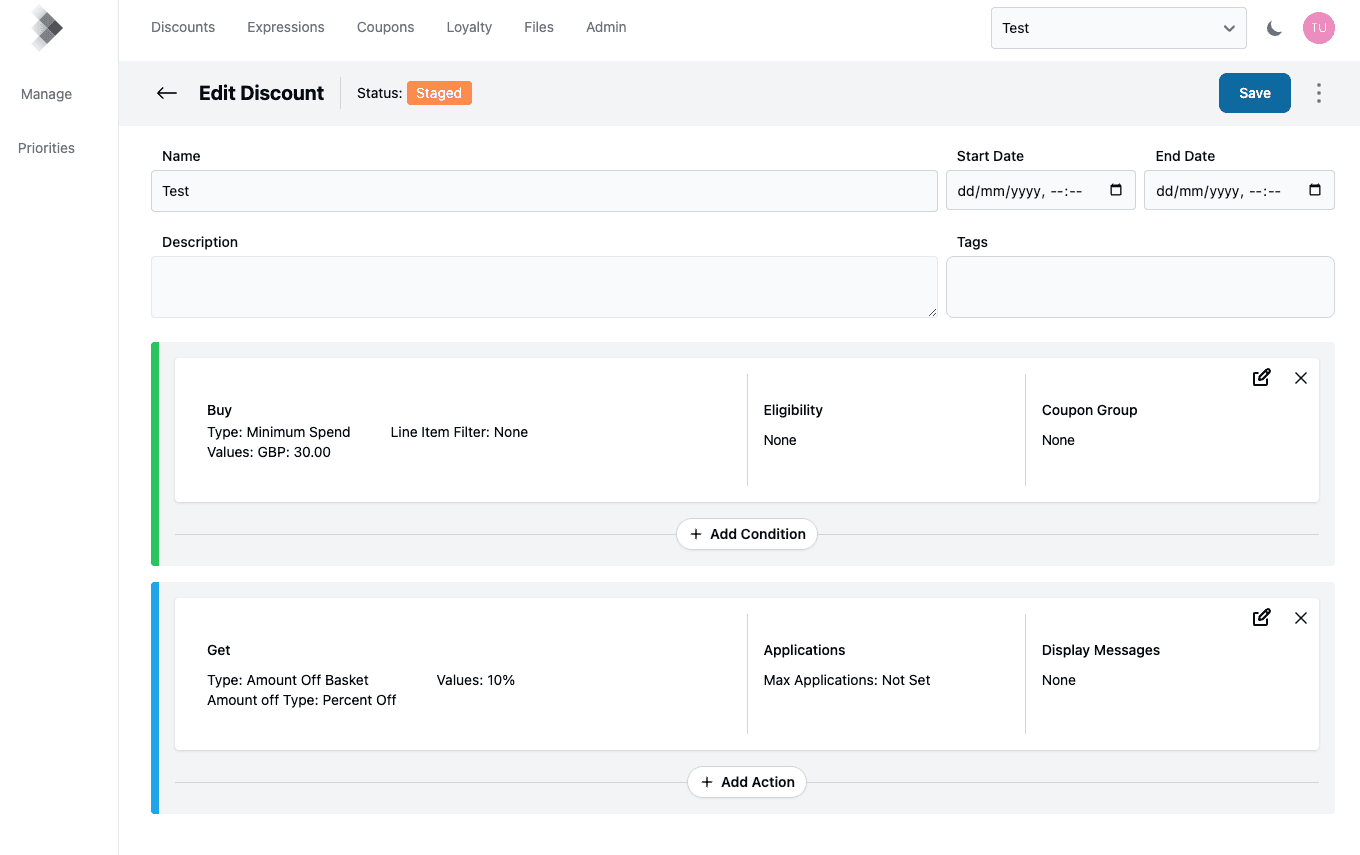This screenshot has width=1360, height=855.
Task: Select Priorities in the left sidebar
Action: (46, 148)
